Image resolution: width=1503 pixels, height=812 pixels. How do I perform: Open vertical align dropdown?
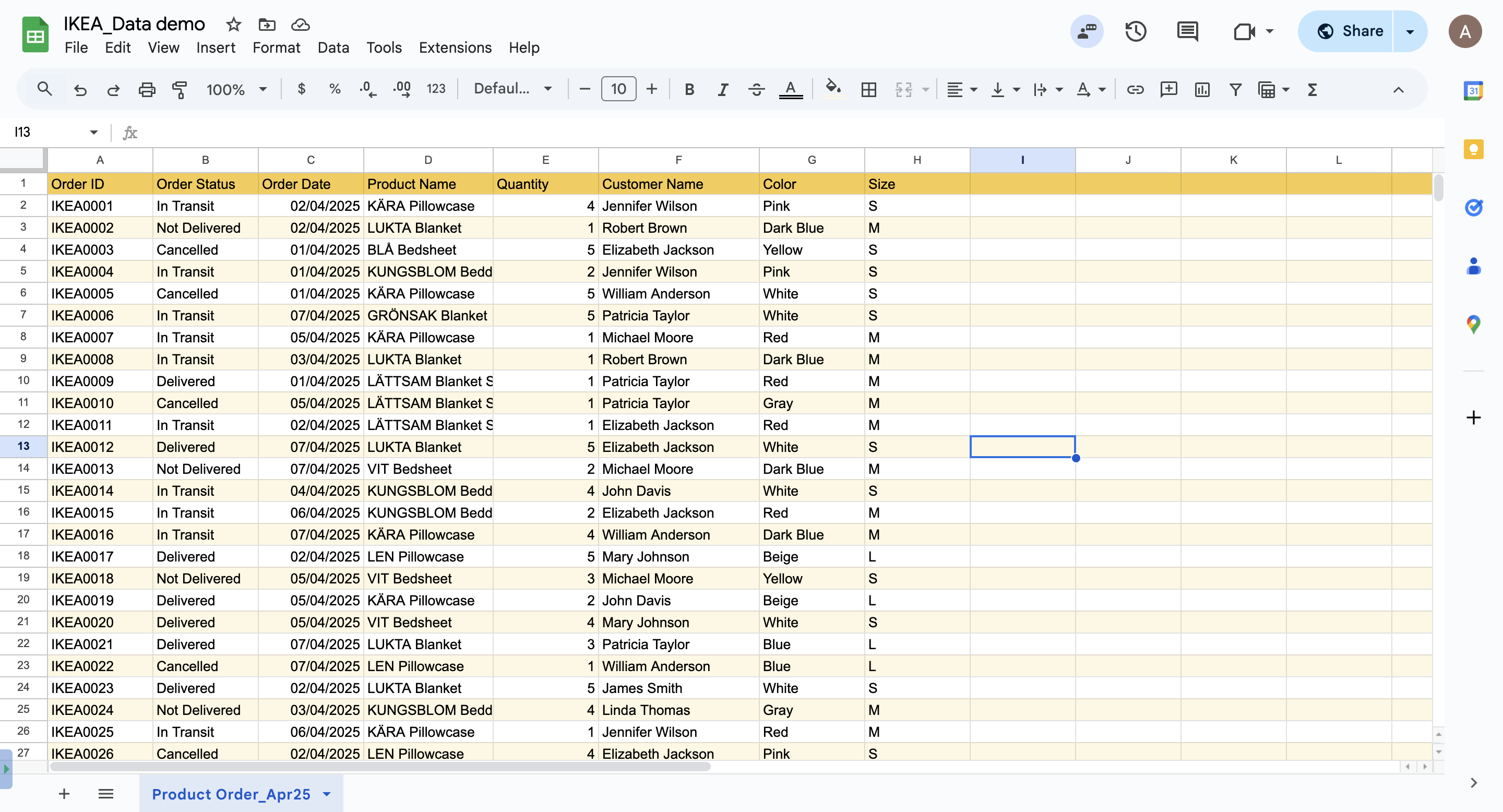(1005, 89)
